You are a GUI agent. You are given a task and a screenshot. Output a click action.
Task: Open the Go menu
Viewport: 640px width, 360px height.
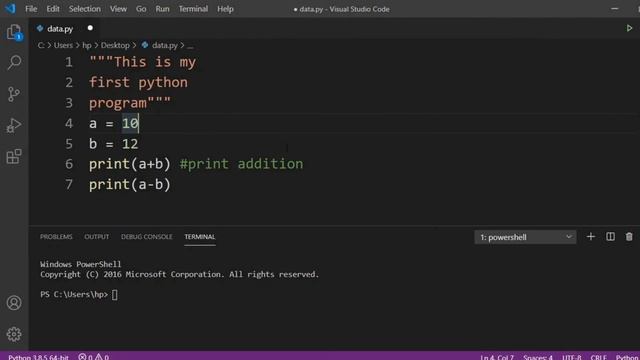click(141, 9)
